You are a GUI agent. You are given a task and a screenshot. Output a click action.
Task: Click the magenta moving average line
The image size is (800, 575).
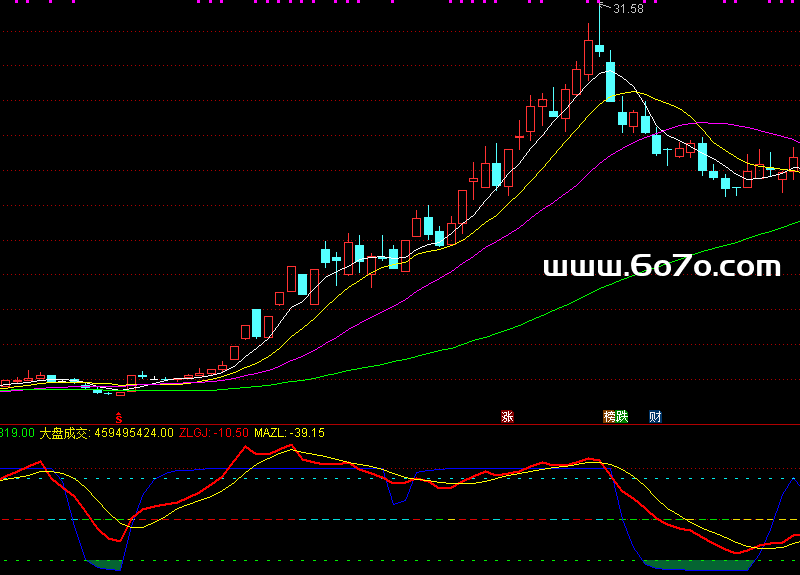coord(700,124)
